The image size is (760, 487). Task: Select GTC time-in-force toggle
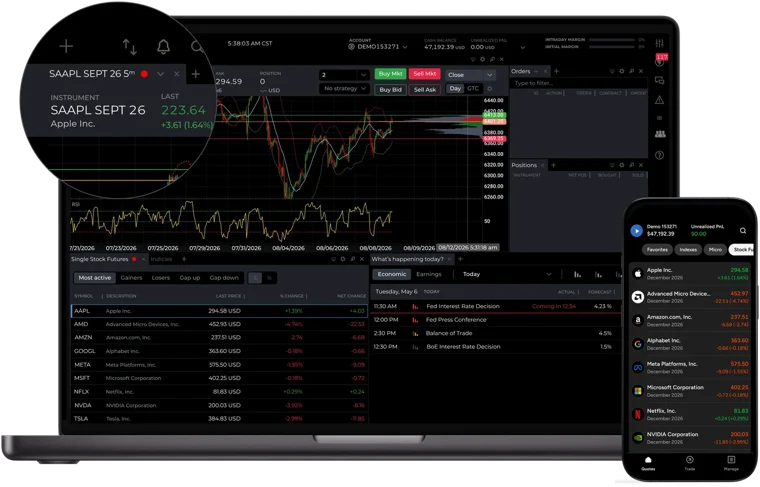[x=473, y=89]
